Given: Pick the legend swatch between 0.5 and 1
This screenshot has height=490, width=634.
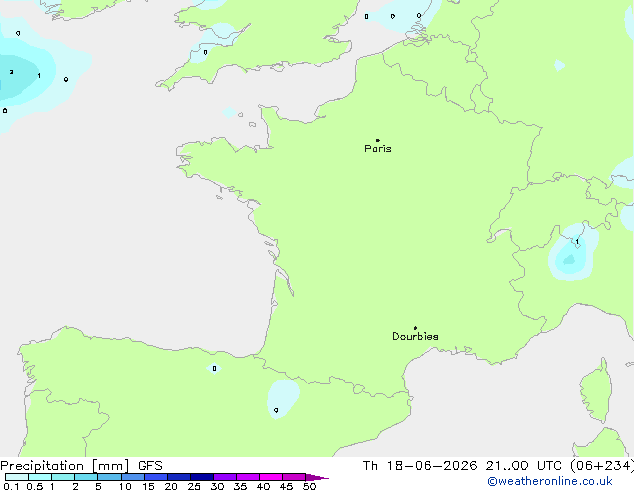Looking at the screenshot, I should click(40, 477).
